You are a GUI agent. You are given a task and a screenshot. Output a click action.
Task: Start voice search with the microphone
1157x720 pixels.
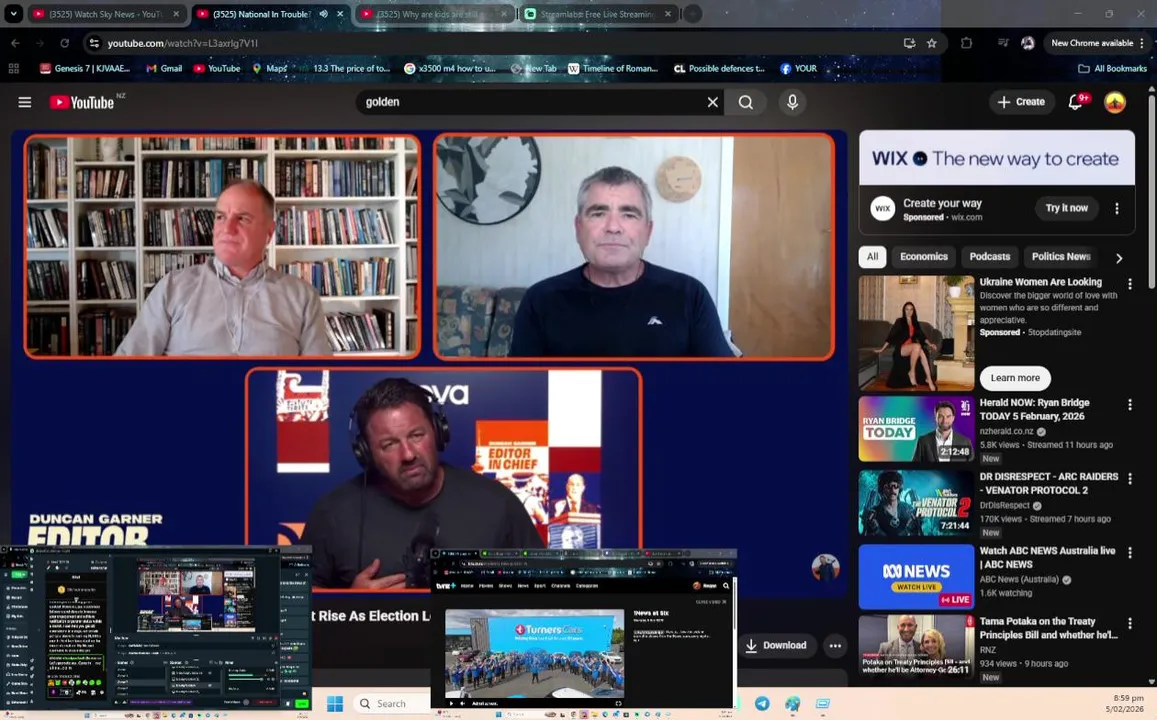(792, 103)
